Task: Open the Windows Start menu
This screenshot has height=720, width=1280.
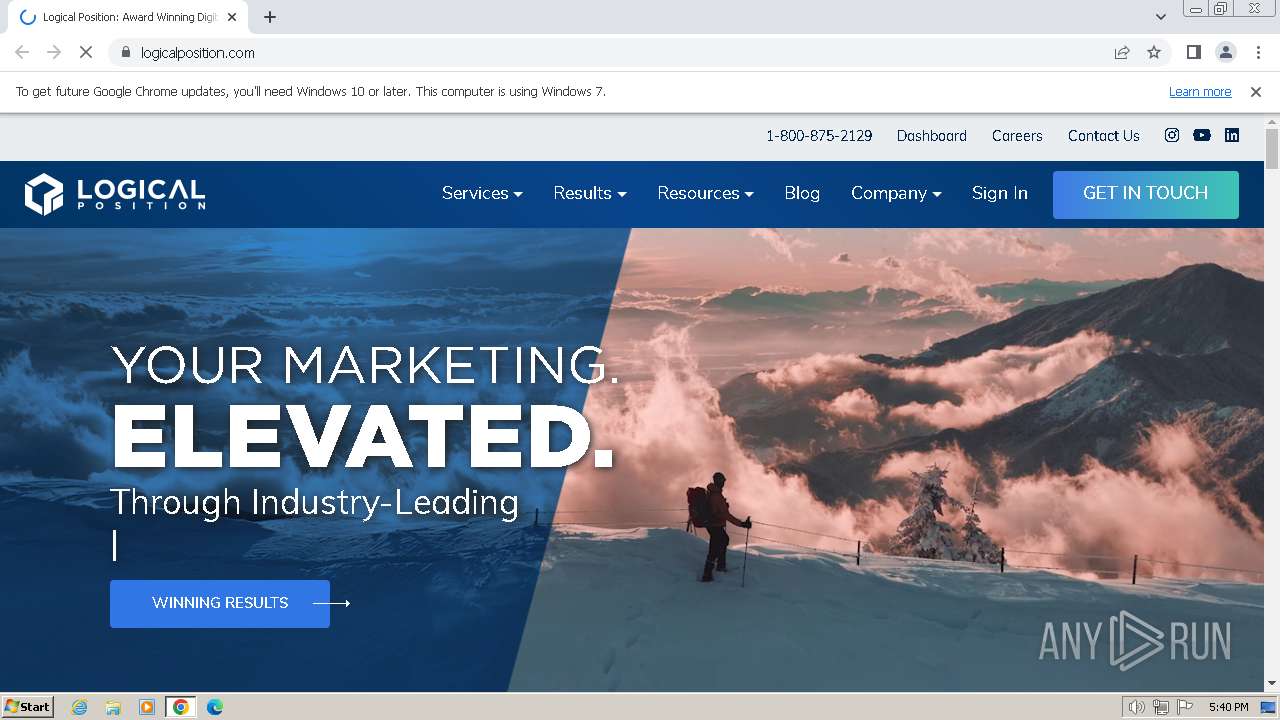Action: pyautogui.click(x=27, y=707)
